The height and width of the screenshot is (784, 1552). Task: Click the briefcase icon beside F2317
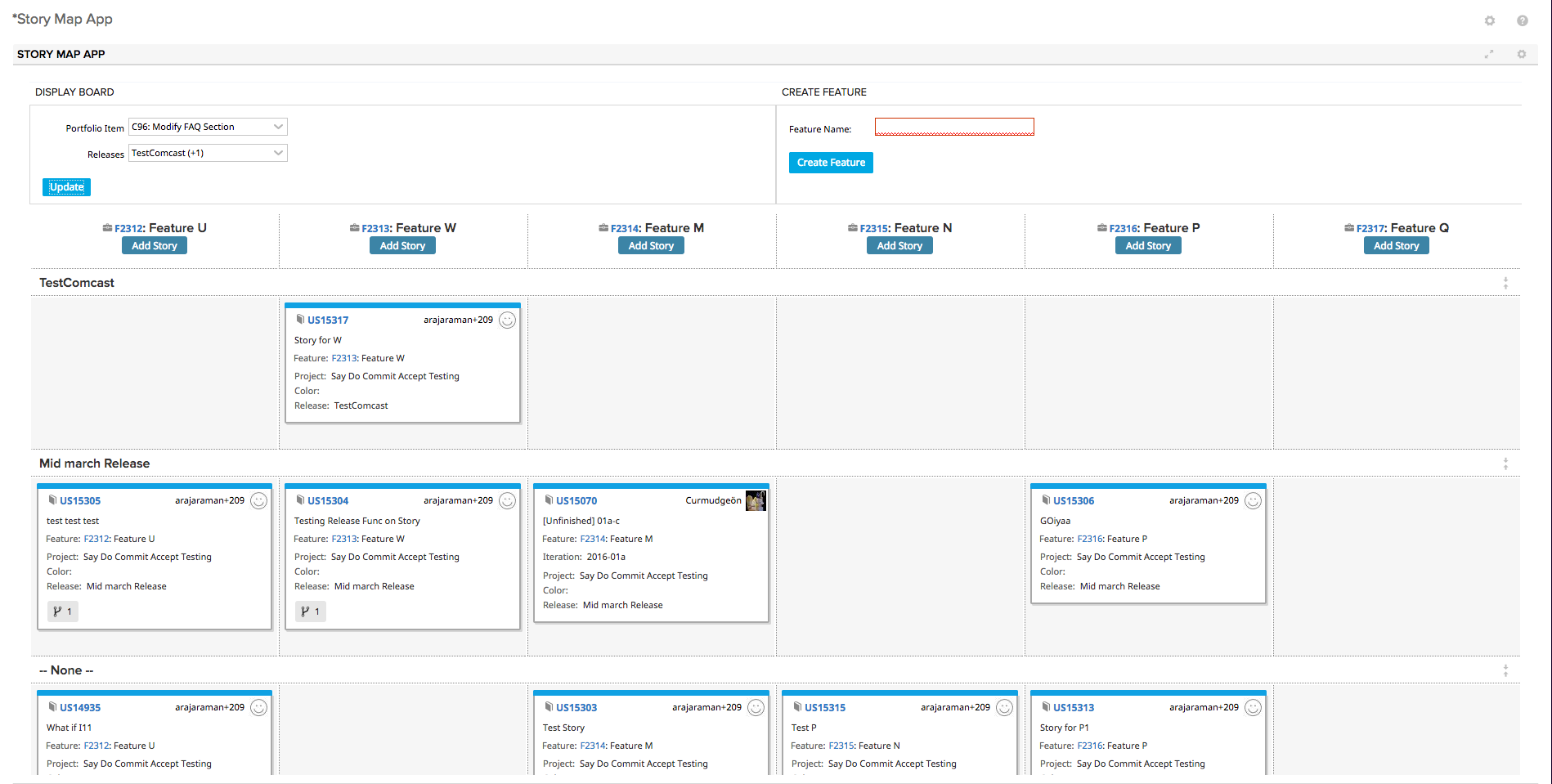pos(1349,228)
